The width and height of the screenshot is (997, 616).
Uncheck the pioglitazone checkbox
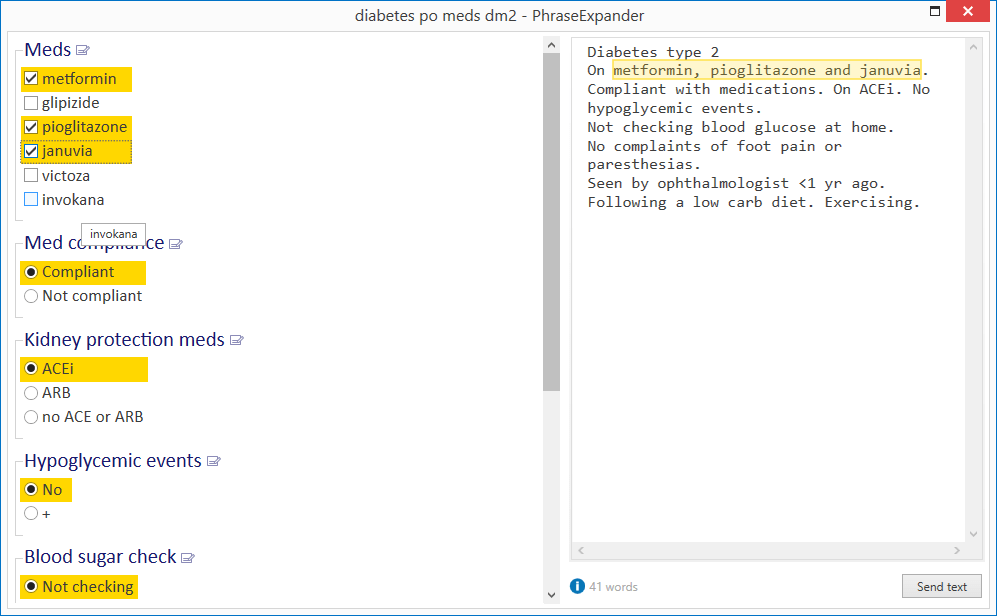coord(31,127)
